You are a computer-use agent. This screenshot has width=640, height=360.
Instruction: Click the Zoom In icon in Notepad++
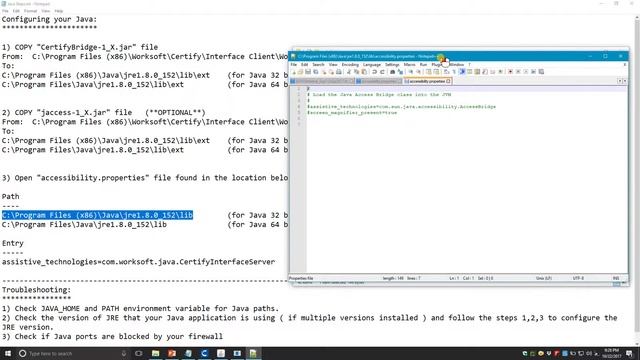[x=411, y=72]
